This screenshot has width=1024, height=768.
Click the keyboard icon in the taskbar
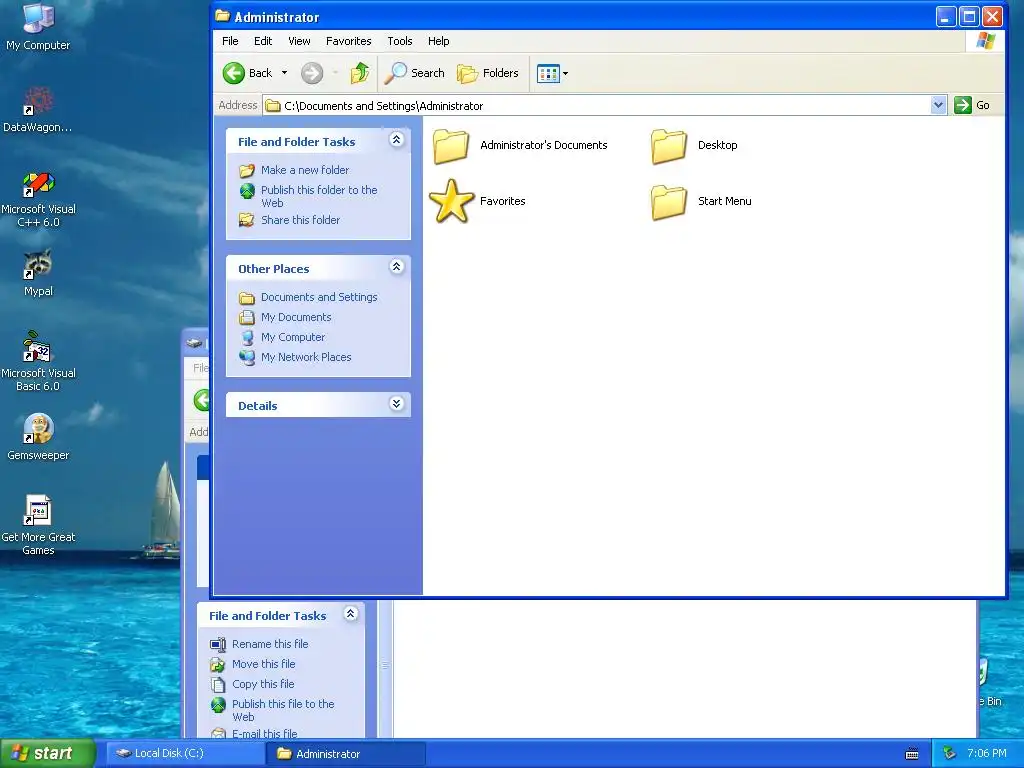pos(912,754)
